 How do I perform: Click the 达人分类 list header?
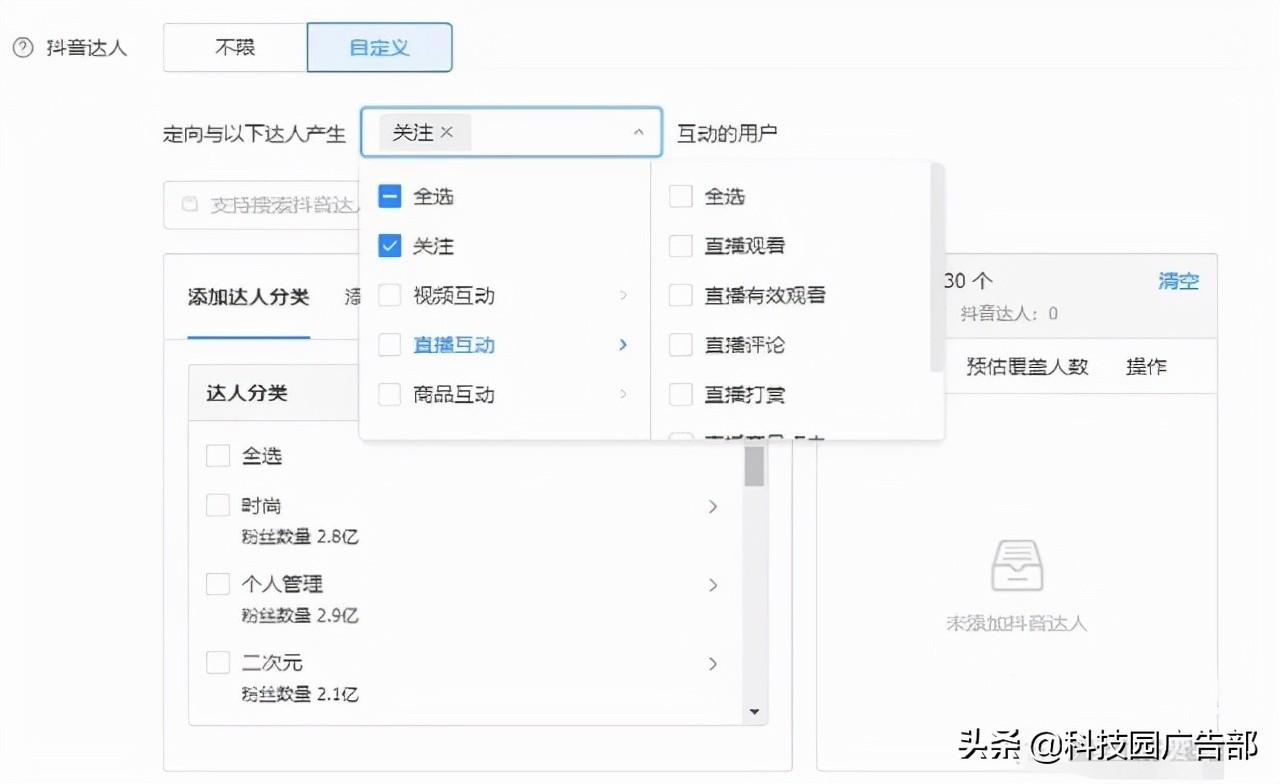247,393
